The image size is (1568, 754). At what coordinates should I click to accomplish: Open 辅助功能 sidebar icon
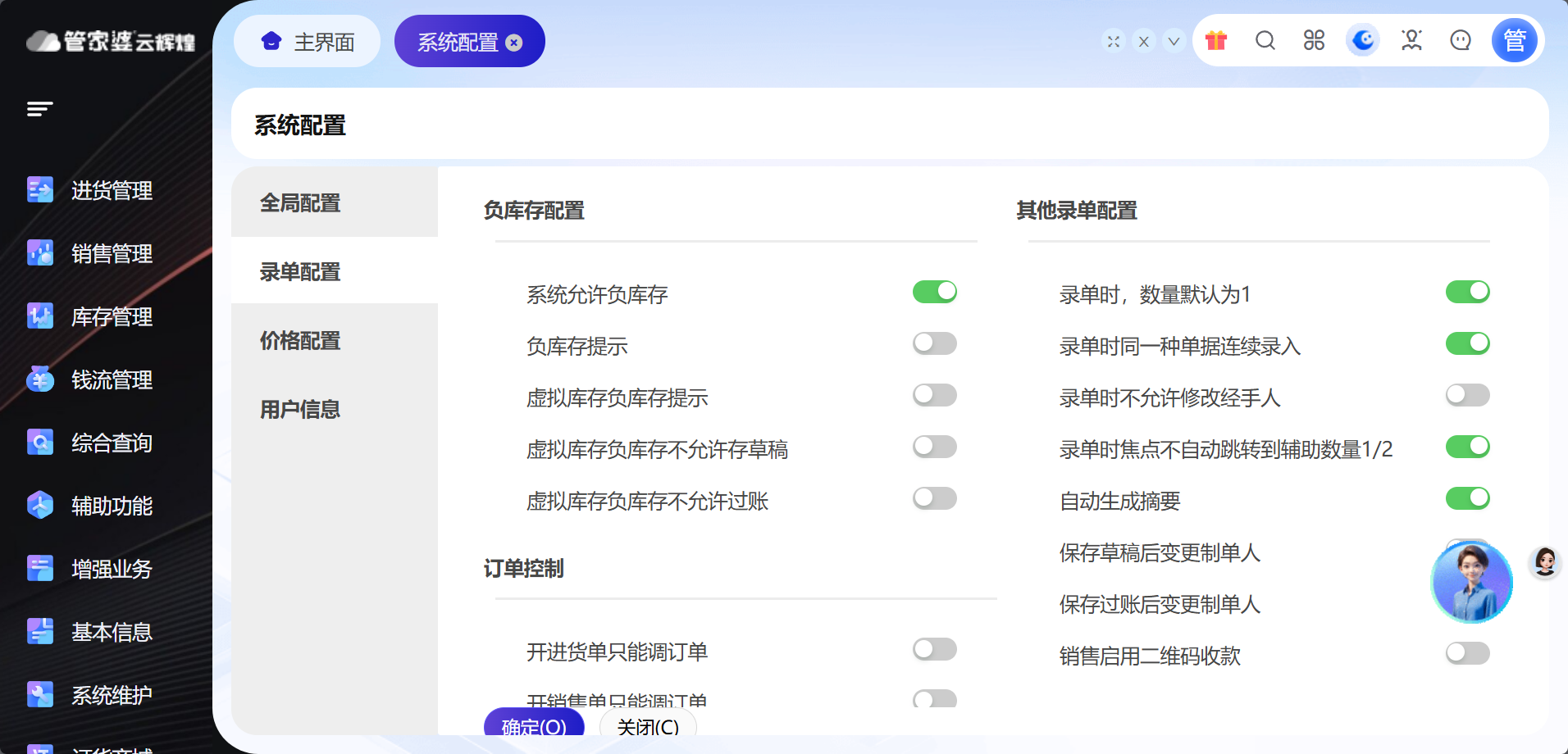coord(39,506)
